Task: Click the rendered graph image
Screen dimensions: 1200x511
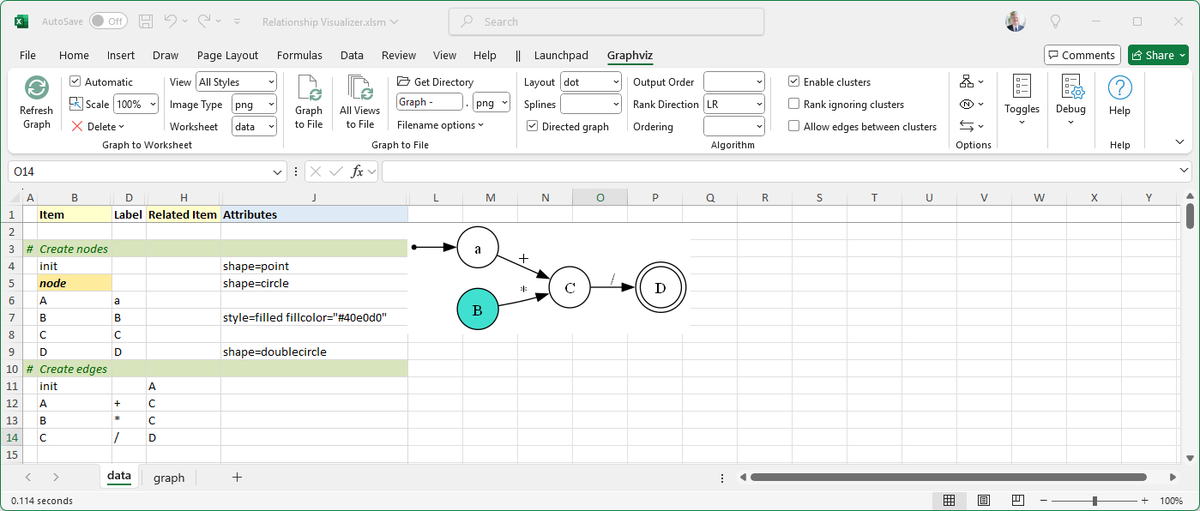Action: pos(551,280)
